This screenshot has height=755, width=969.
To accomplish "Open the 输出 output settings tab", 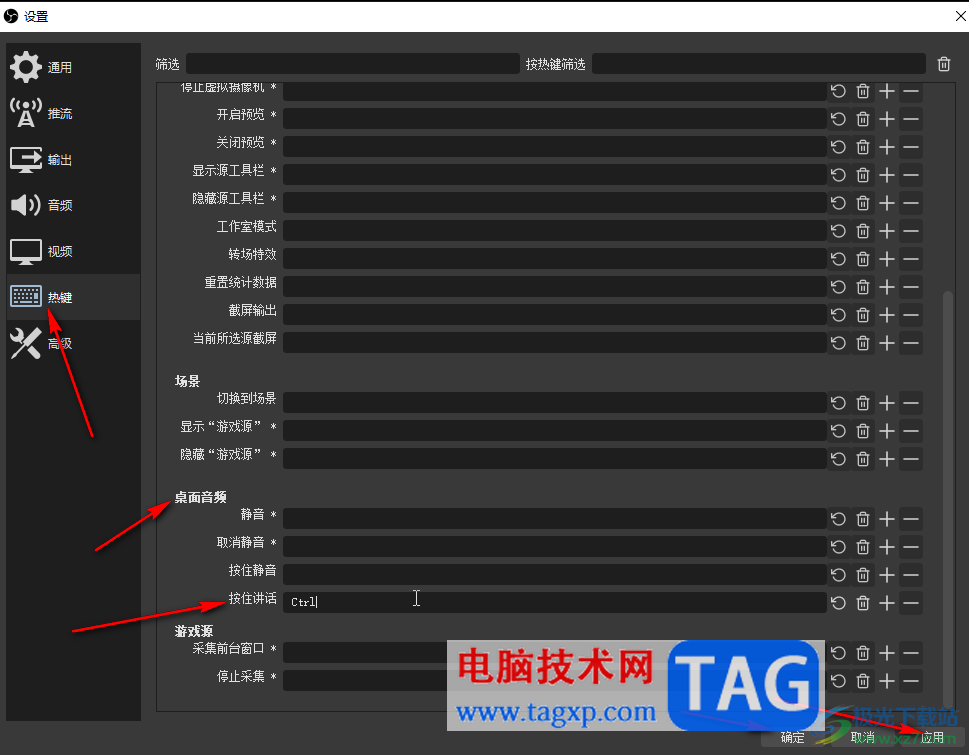I will click(x=73, y=159).
